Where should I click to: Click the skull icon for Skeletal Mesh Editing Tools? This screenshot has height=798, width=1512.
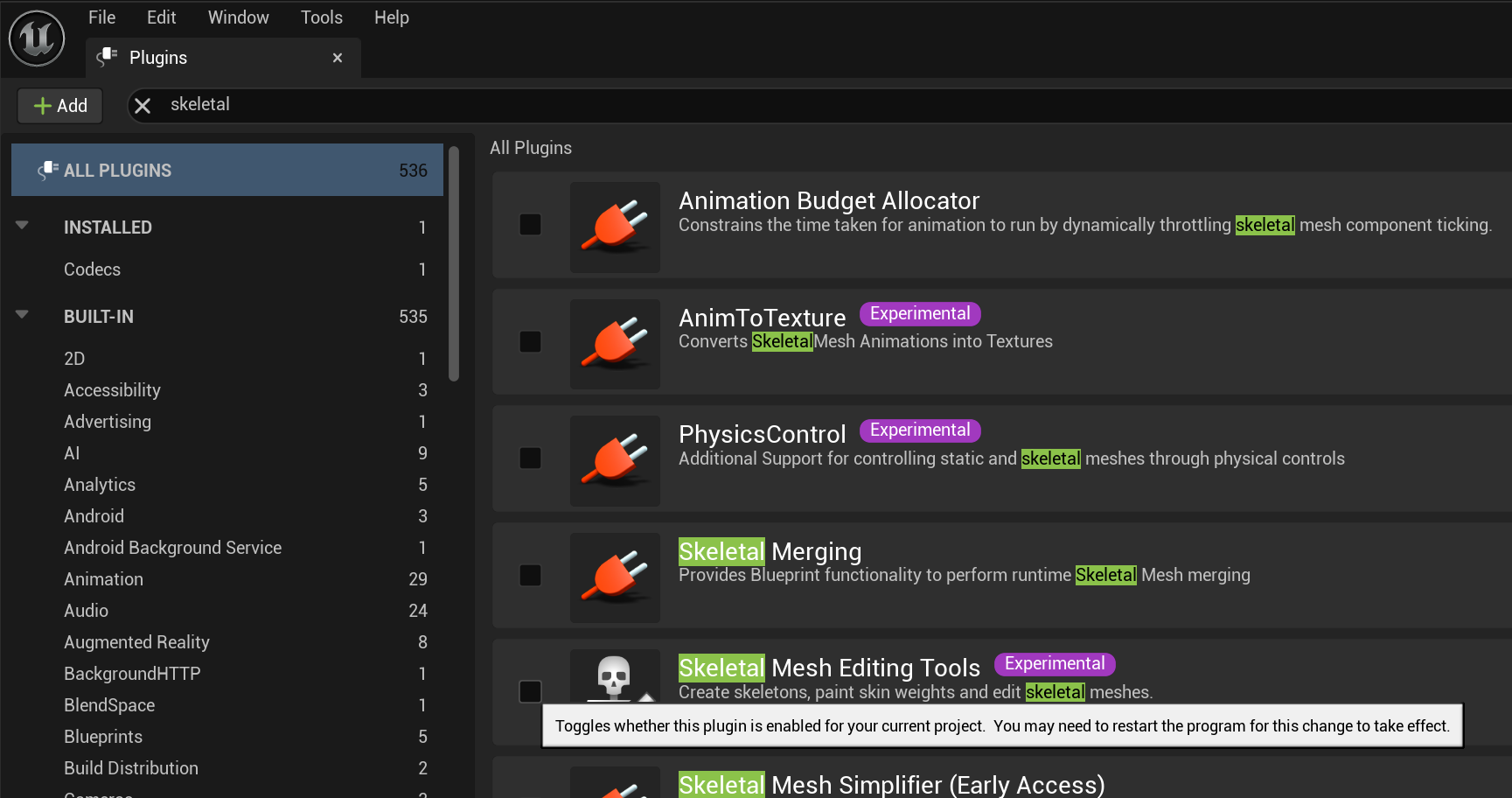(x=614, y=677)
